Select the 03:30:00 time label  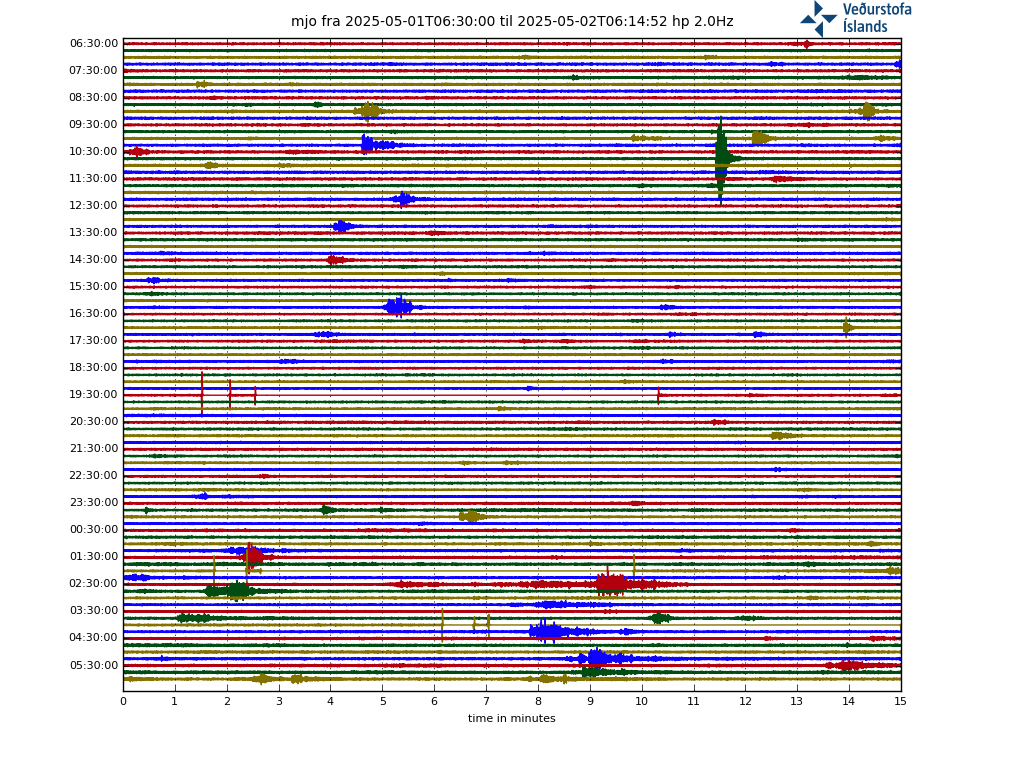(x=94, y=611)
